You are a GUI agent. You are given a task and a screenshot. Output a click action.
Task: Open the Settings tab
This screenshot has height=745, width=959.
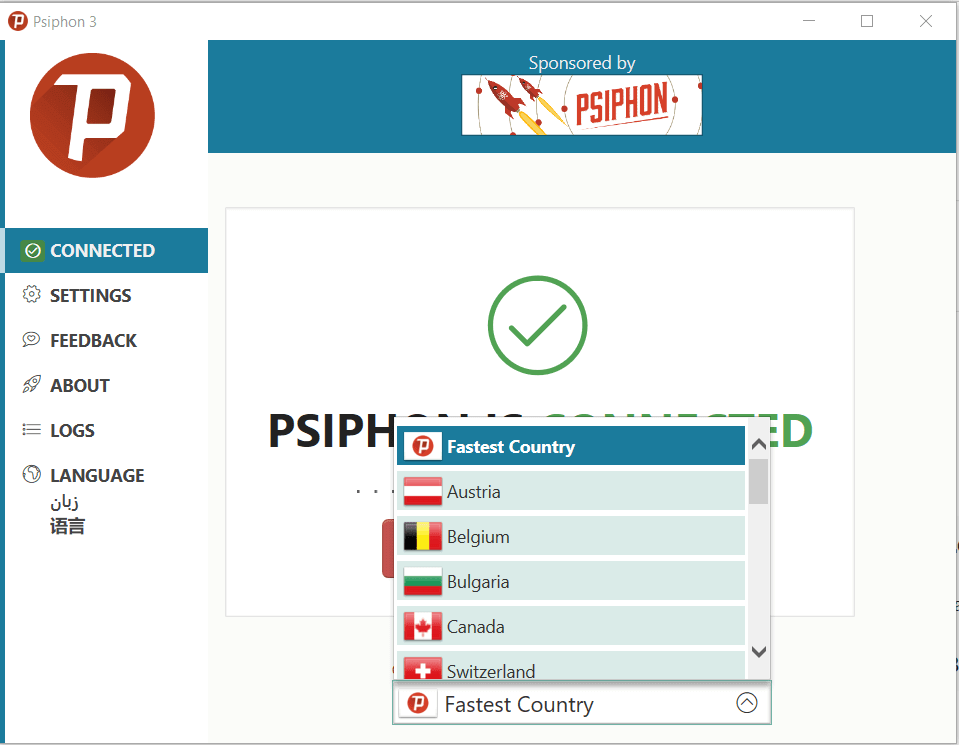(106, 295)
